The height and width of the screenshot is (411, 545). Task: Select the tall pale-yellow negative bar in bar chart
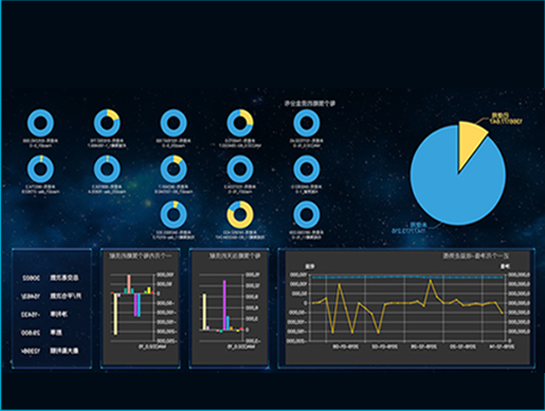116,314
